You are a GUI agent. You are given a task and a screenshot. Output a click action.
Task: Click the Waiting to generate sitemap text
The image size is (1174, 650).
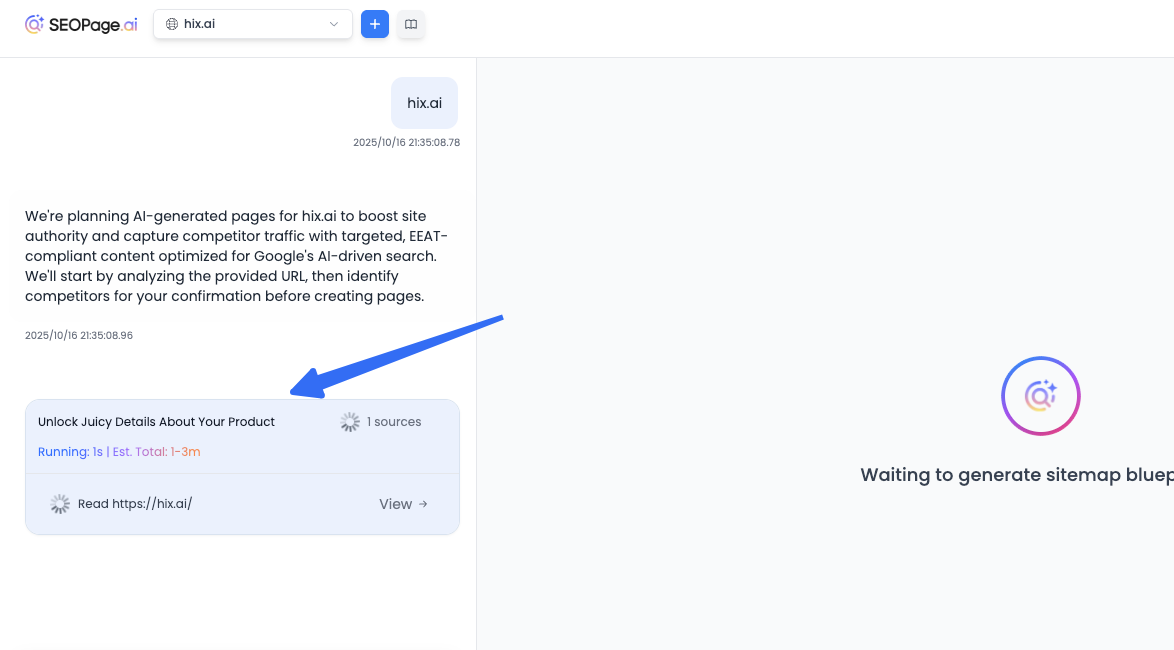tap(1016, 475)
